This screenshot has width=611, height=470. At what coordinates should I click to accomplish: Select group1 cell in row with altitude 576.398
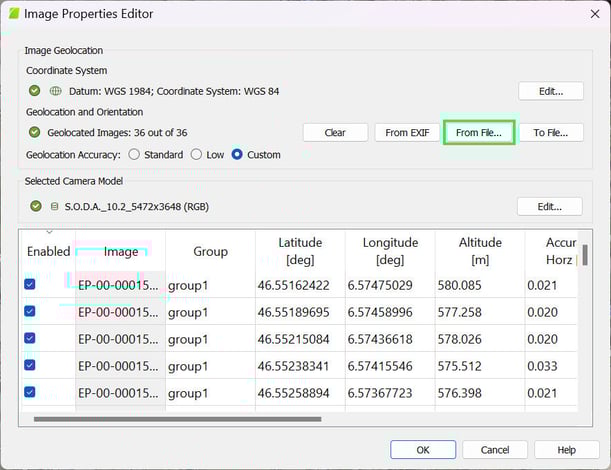tap(210, 393)
